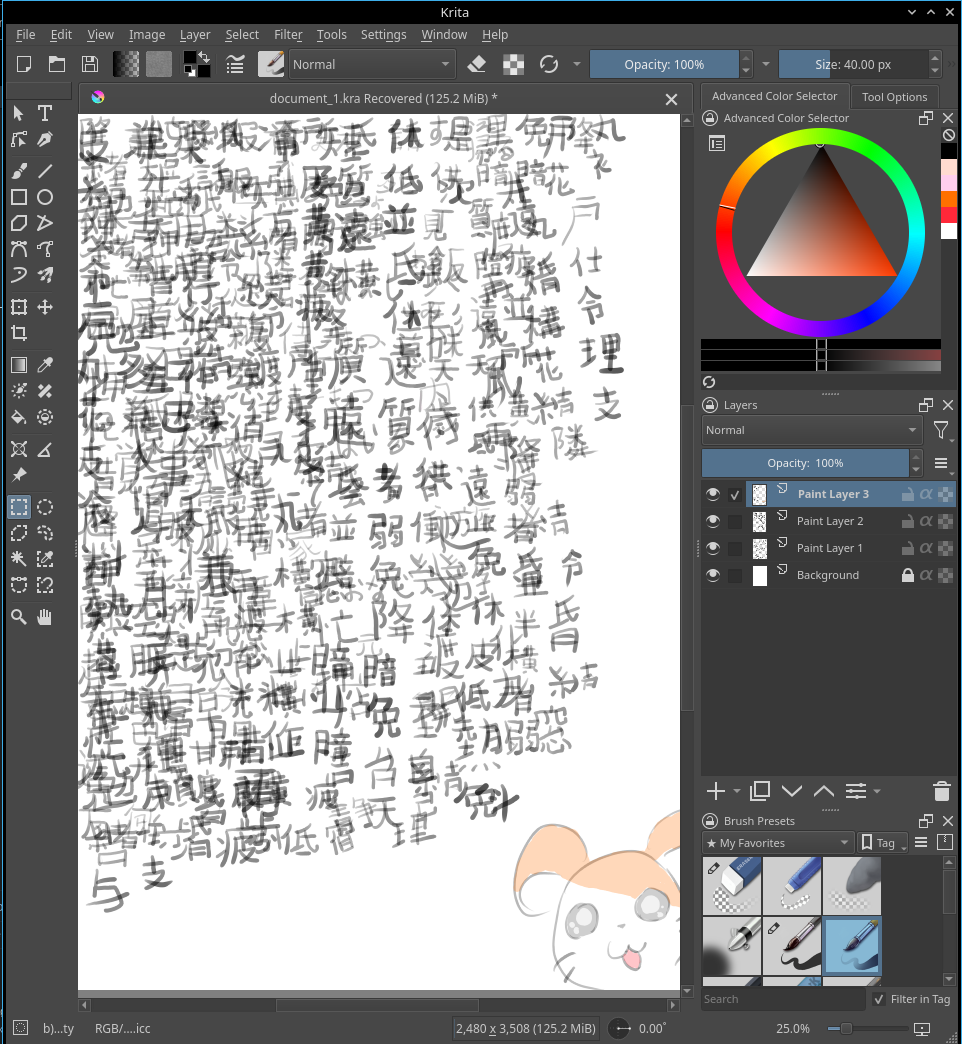
Task: Open the brush editor settings icon
Action: 235,65
